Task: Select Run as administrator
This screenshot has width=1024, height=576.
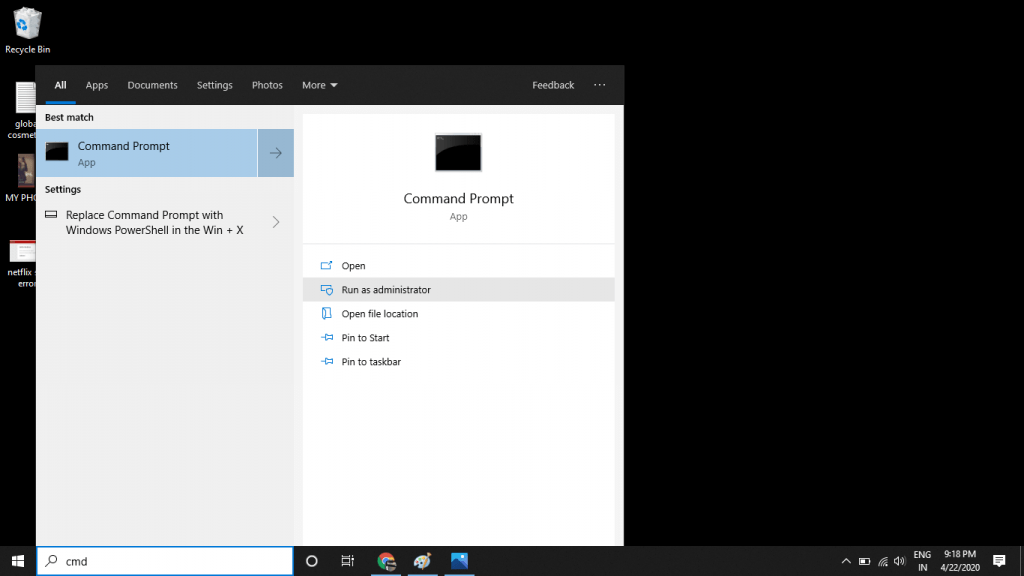Action: (386, 290)
